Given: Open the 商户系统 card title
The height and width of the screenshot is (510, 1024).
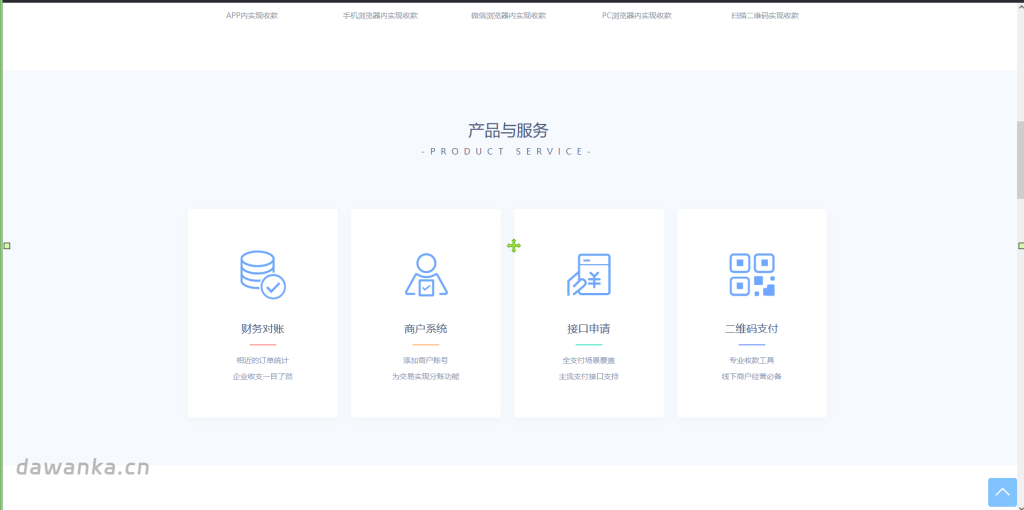Looking at the screenshot, I should click(426, 328).
